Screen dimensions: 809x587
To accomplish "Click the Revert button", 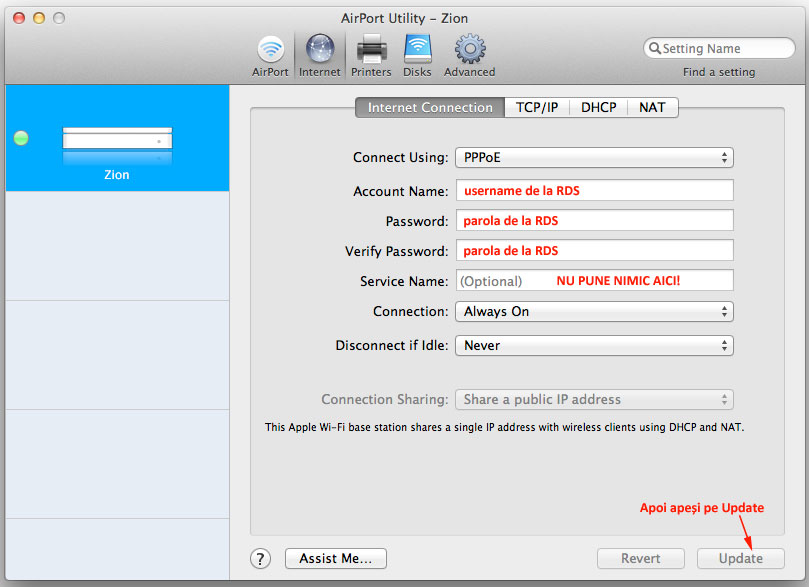I will [640, 558].
